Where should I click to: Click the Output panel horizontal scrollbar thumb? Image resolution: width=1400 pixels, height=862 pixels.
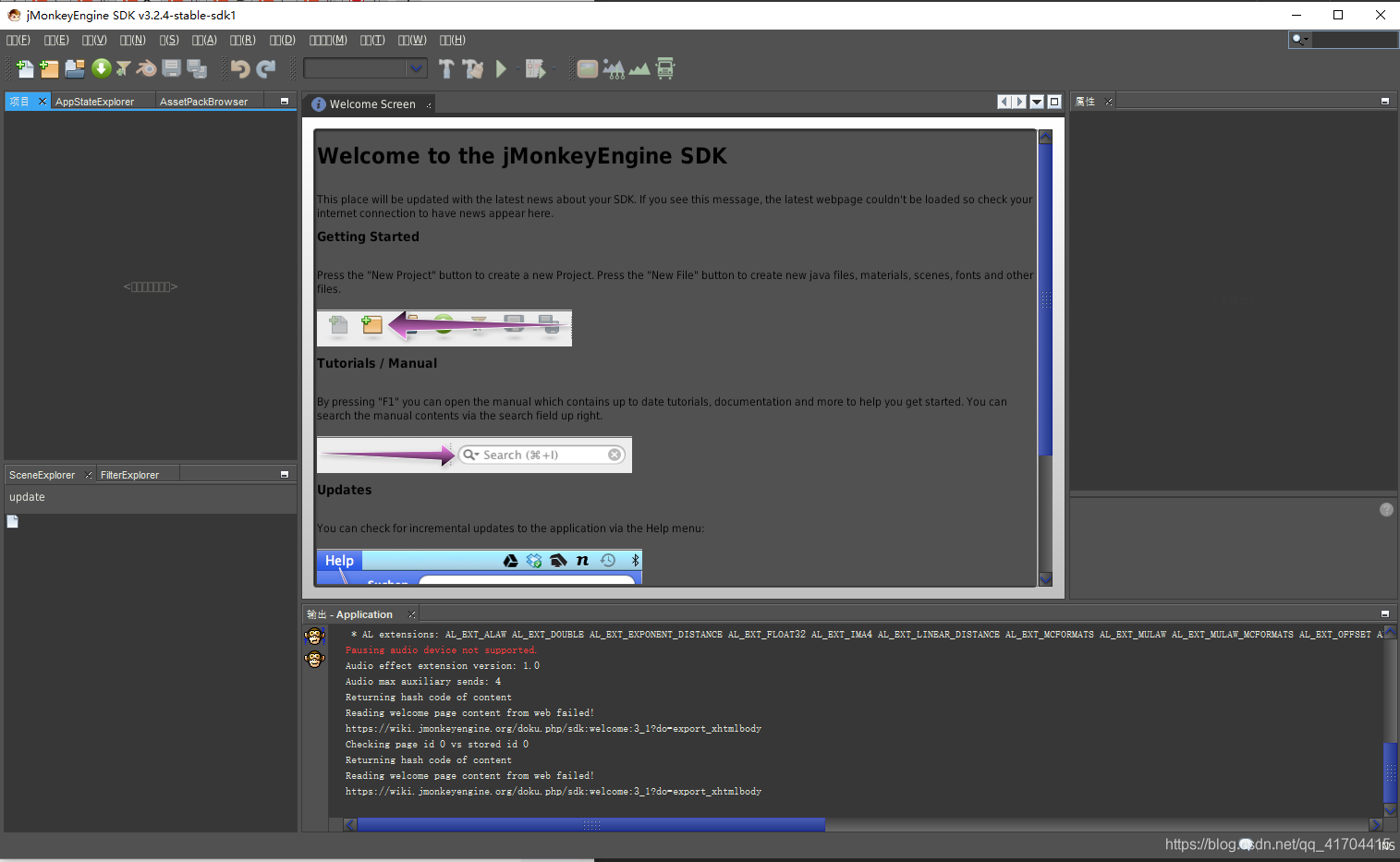591,825
